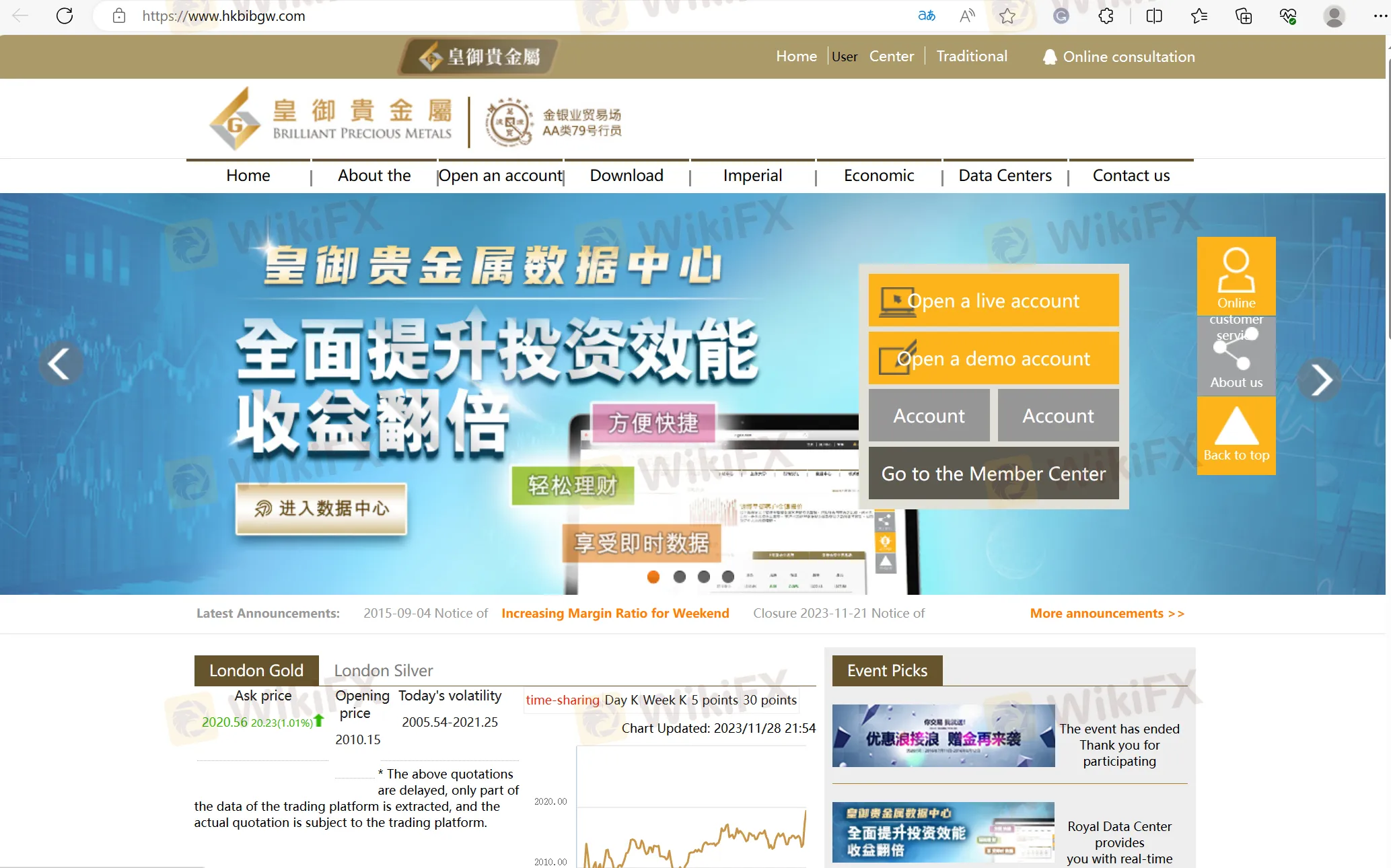Open browser Collections icon

tap(1243, 16)
